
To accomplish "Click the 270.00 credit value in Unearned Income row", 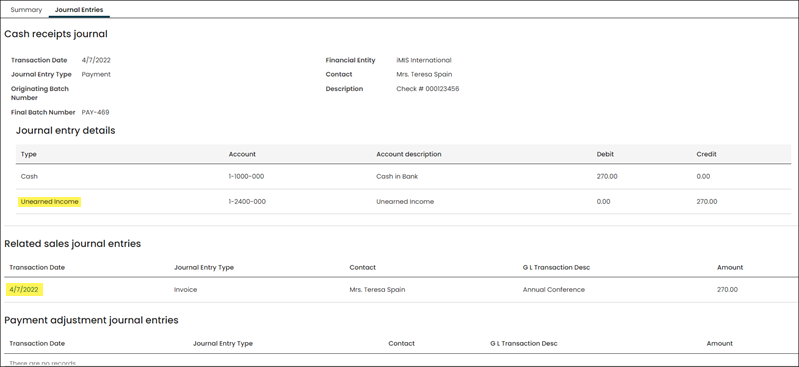I will tap(707, 202).
